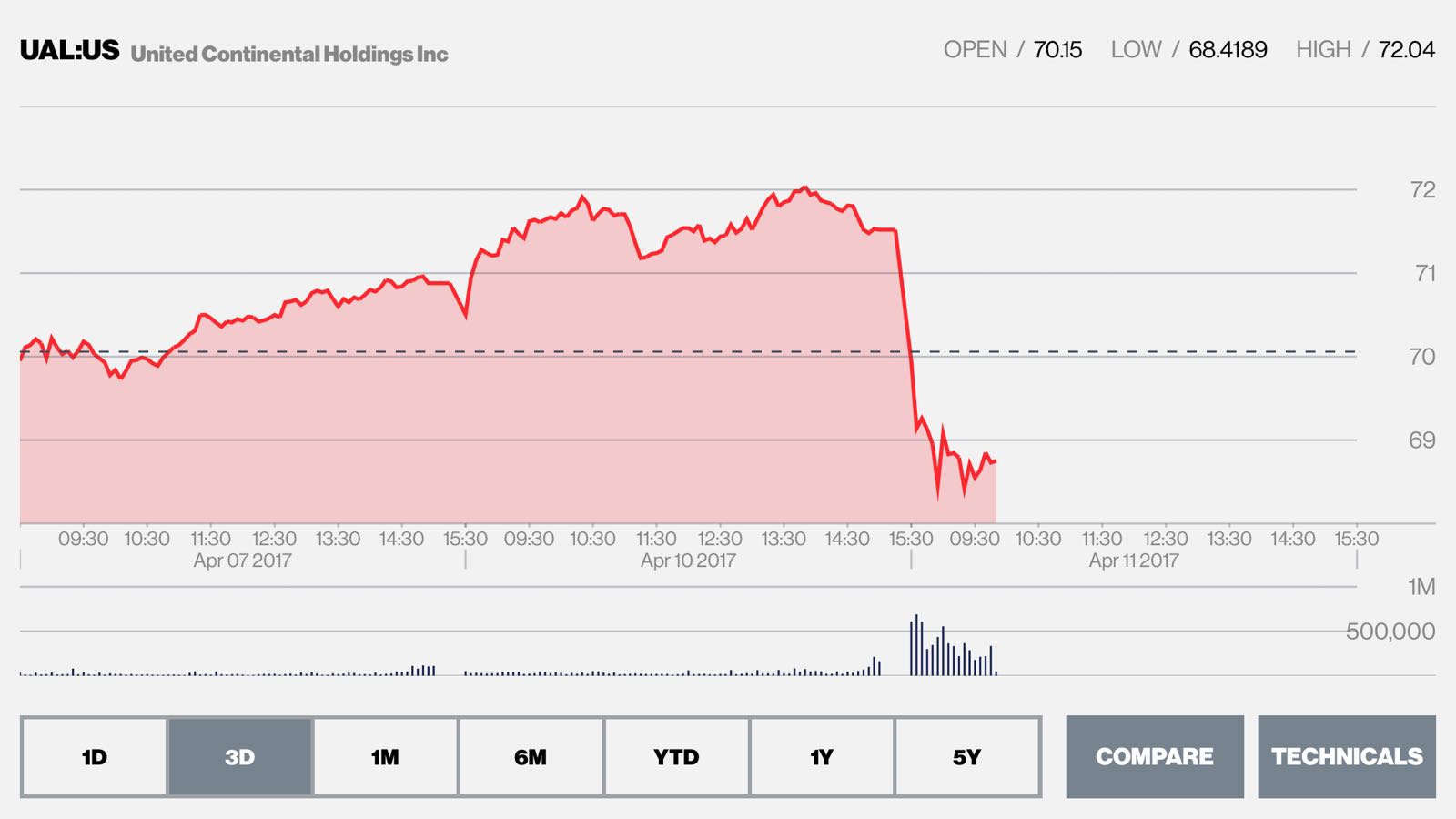Viewport: 1456px width, 819px height.
Task: Open the TECHNICALS panel
Action: [x=1347, y=757]
